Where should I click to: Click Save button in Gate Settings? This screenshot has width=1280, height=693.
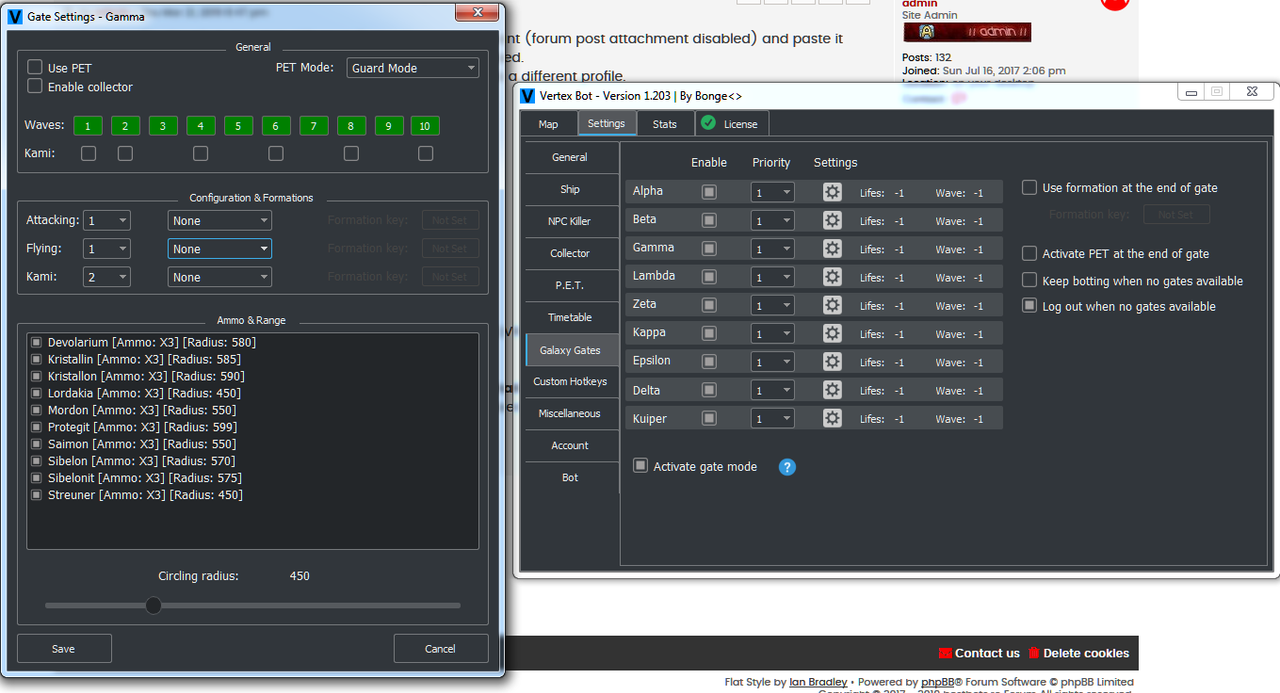tap(64, 648)
